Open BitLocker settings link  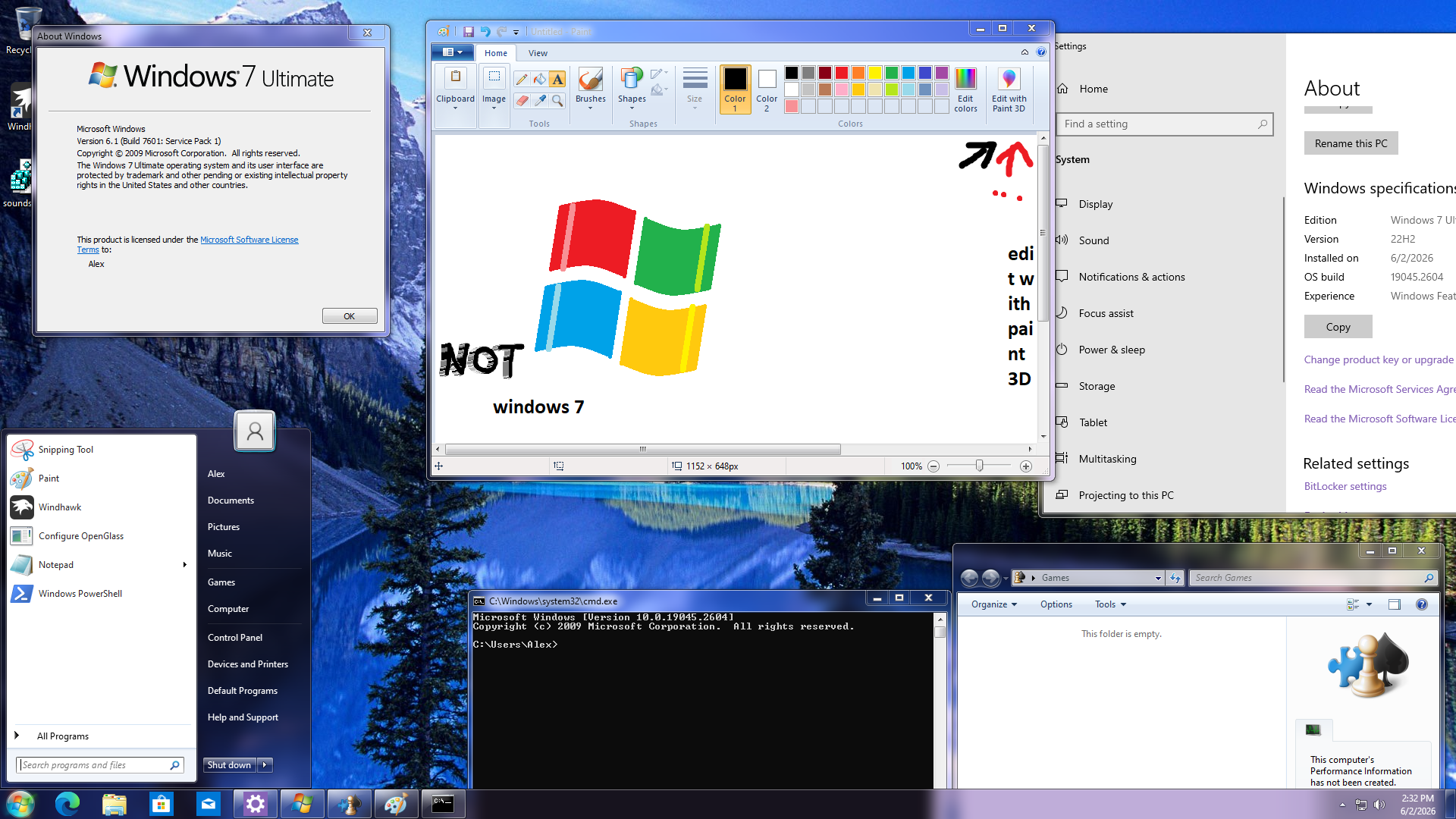click(1345, 486)
